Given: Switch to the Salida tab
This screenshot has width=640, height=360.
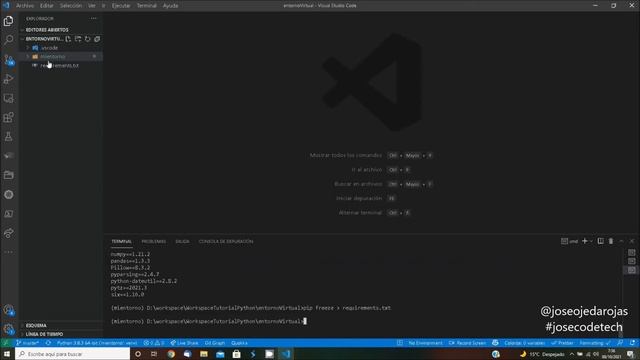Looking at the screenshot, I should (182, 242).
